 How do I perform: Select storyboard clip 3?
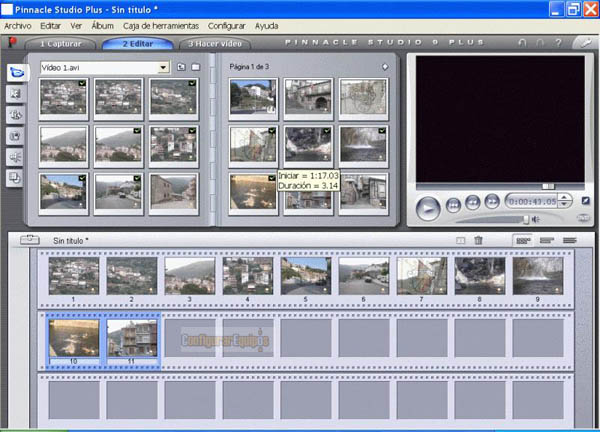click(190, 276)
